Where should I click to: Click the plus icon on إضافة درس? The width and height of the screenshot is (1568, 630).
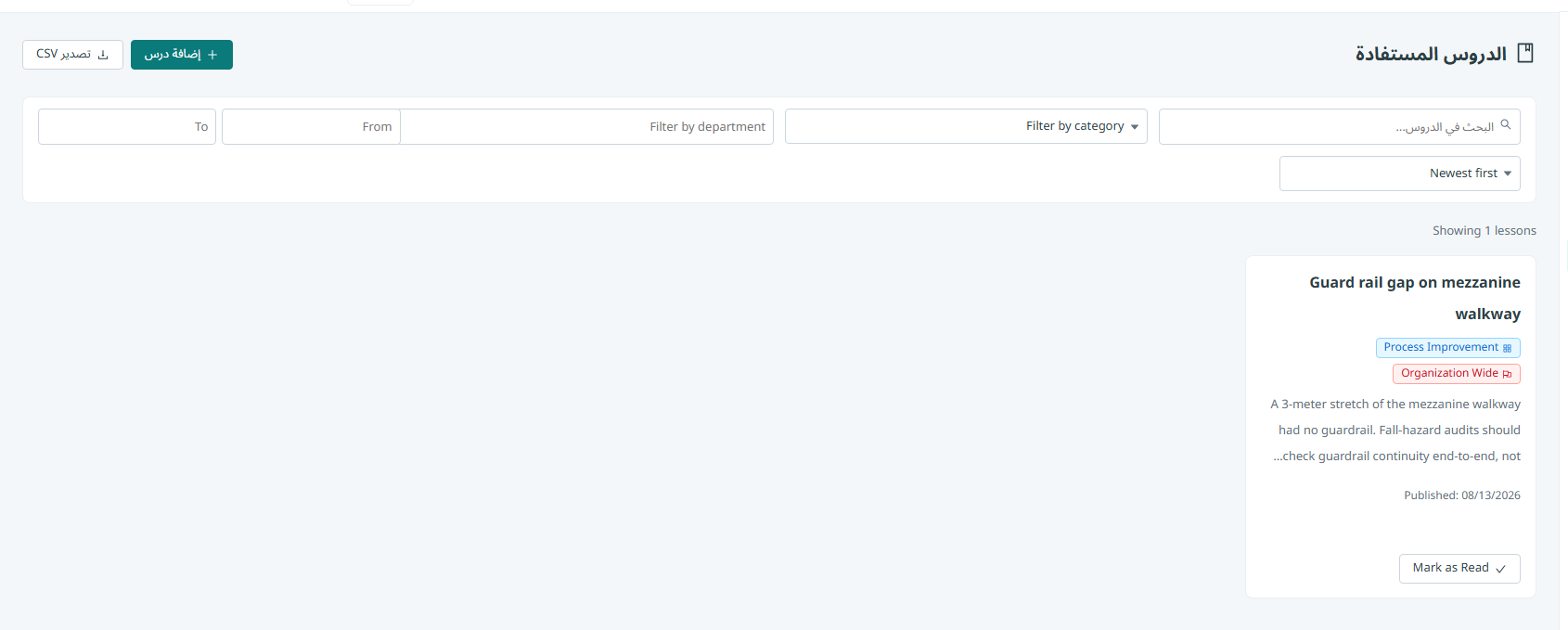coord(212,55)
